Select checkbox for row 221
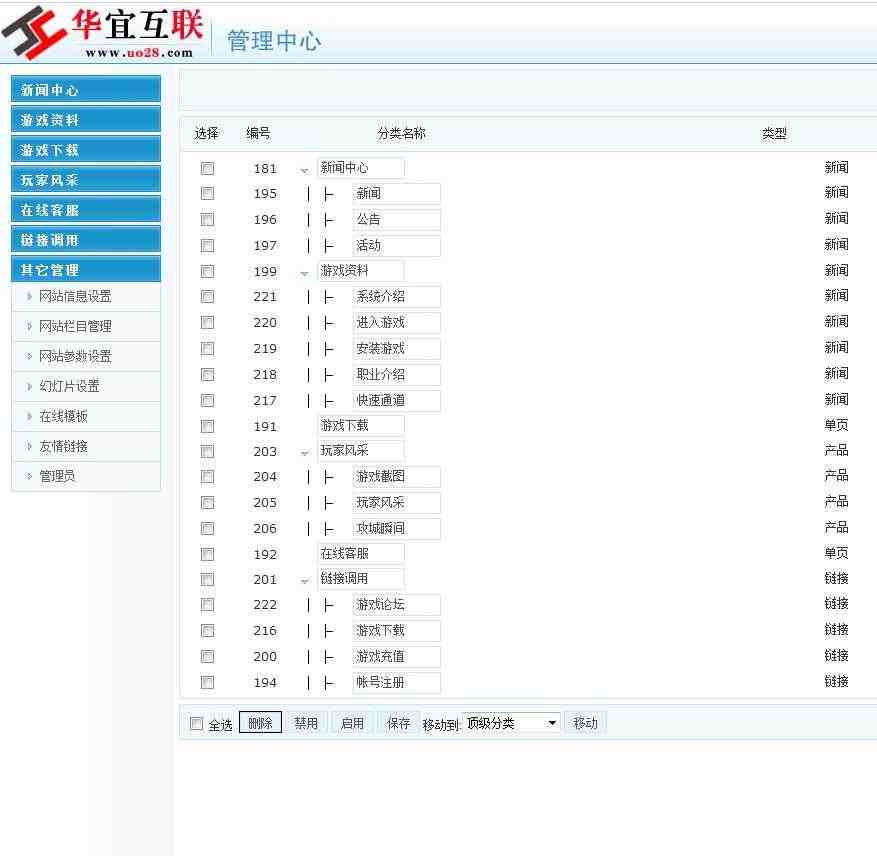877x856 pixels. (x=208, y=297)
